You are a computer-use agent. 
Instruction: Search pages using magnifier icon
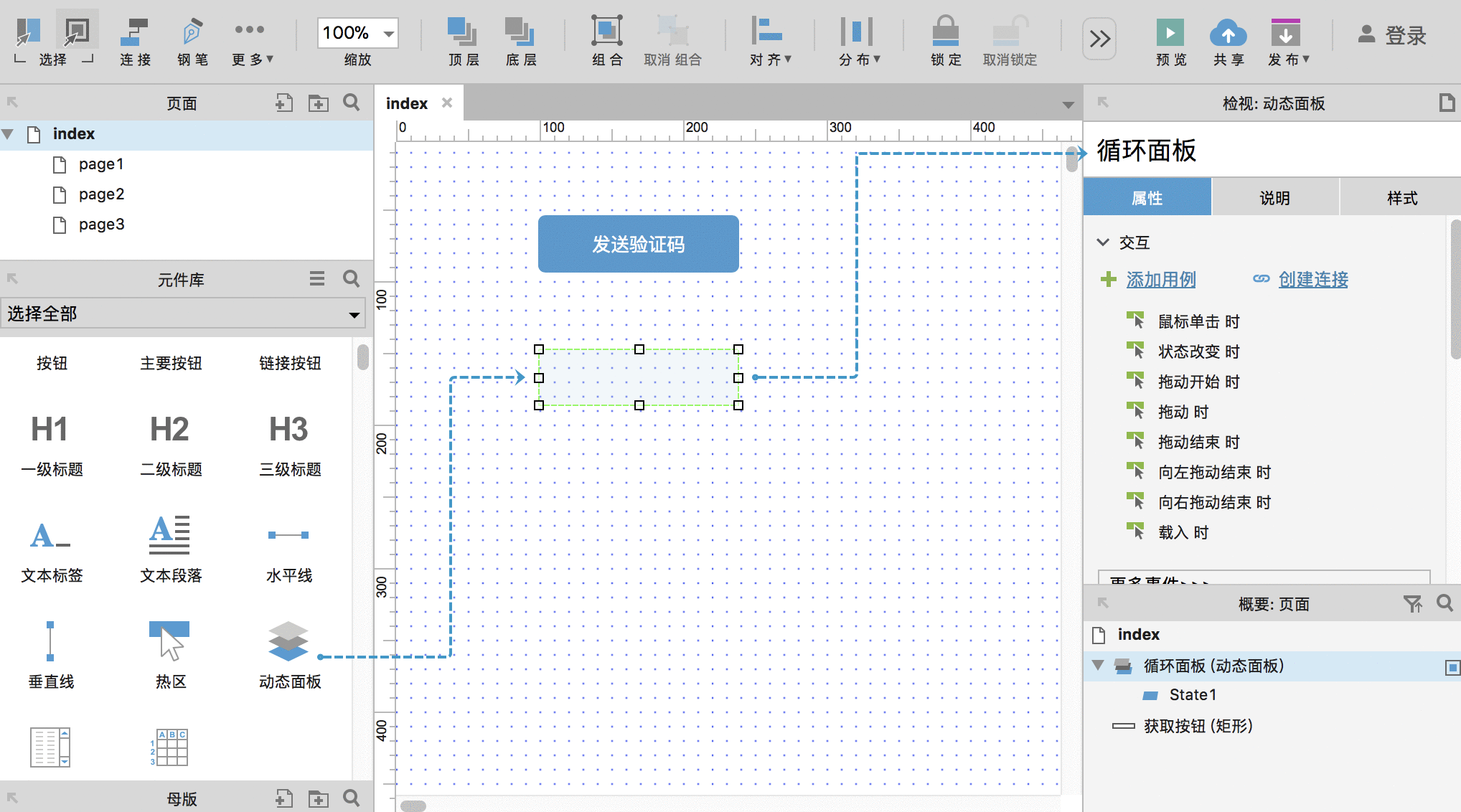tap(352, 103)
